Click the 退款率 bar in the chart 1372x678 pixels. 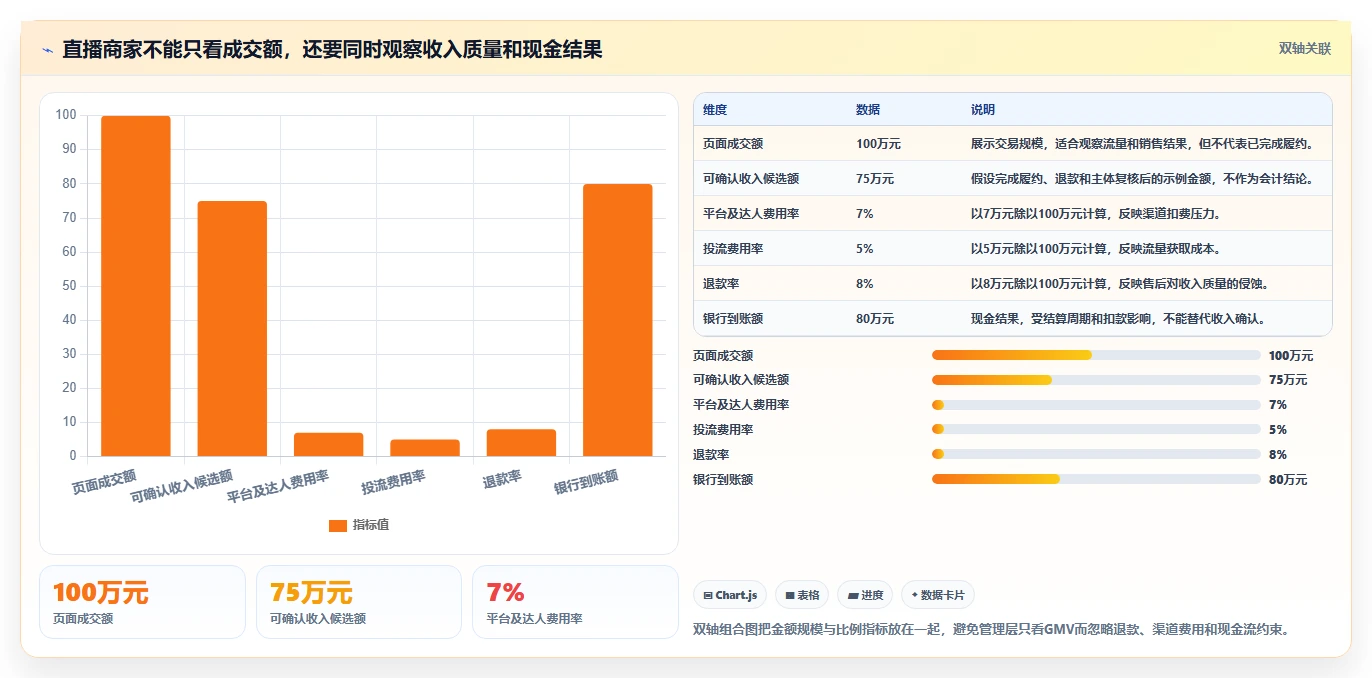pos(521,443)
